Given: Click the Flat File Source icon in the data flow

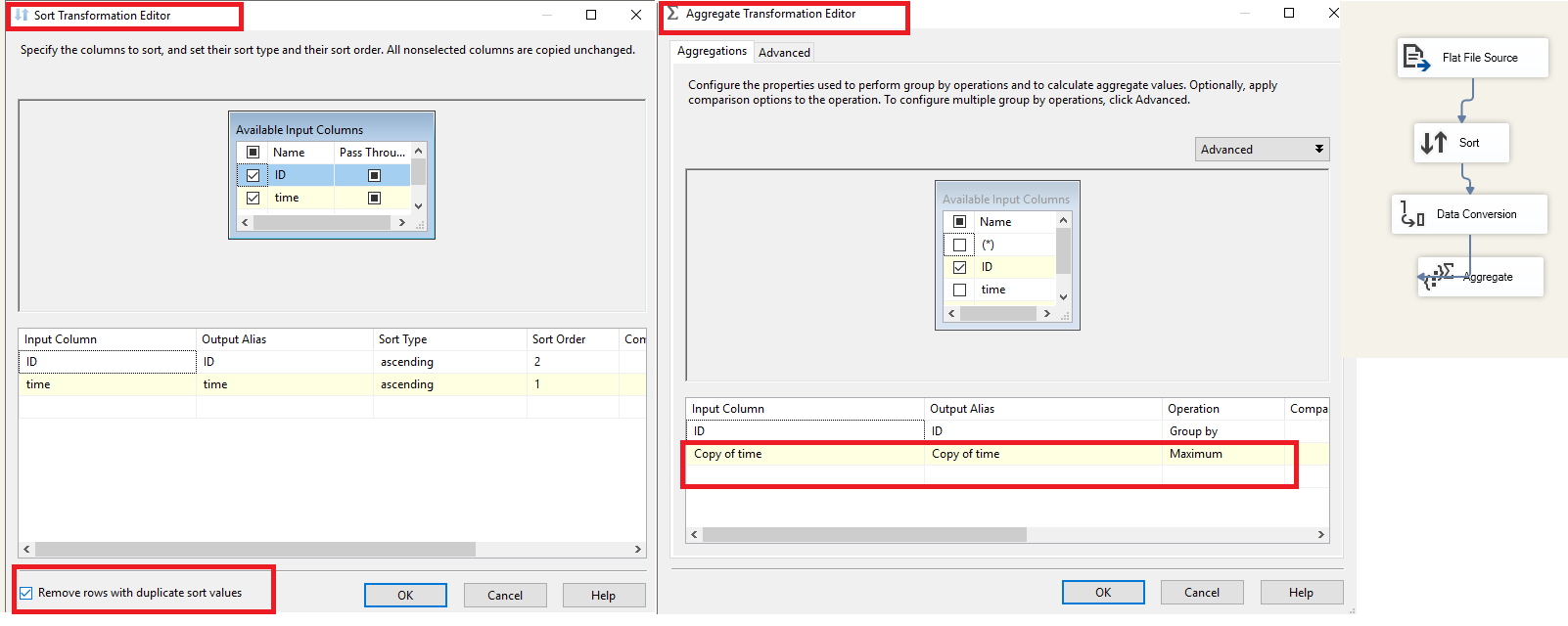Looking at the screenshot, I should tap(1415, 57).
